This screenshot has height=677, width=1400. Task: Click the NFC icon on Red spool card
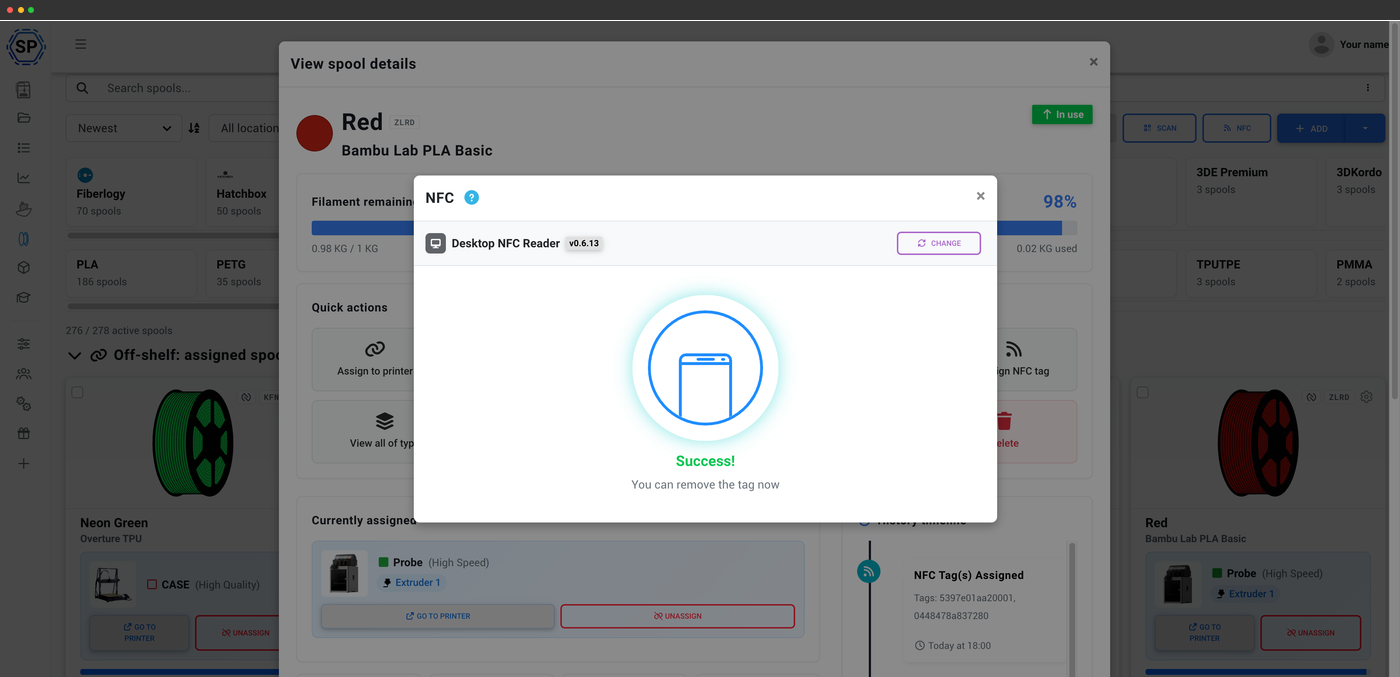(1311, 397)
